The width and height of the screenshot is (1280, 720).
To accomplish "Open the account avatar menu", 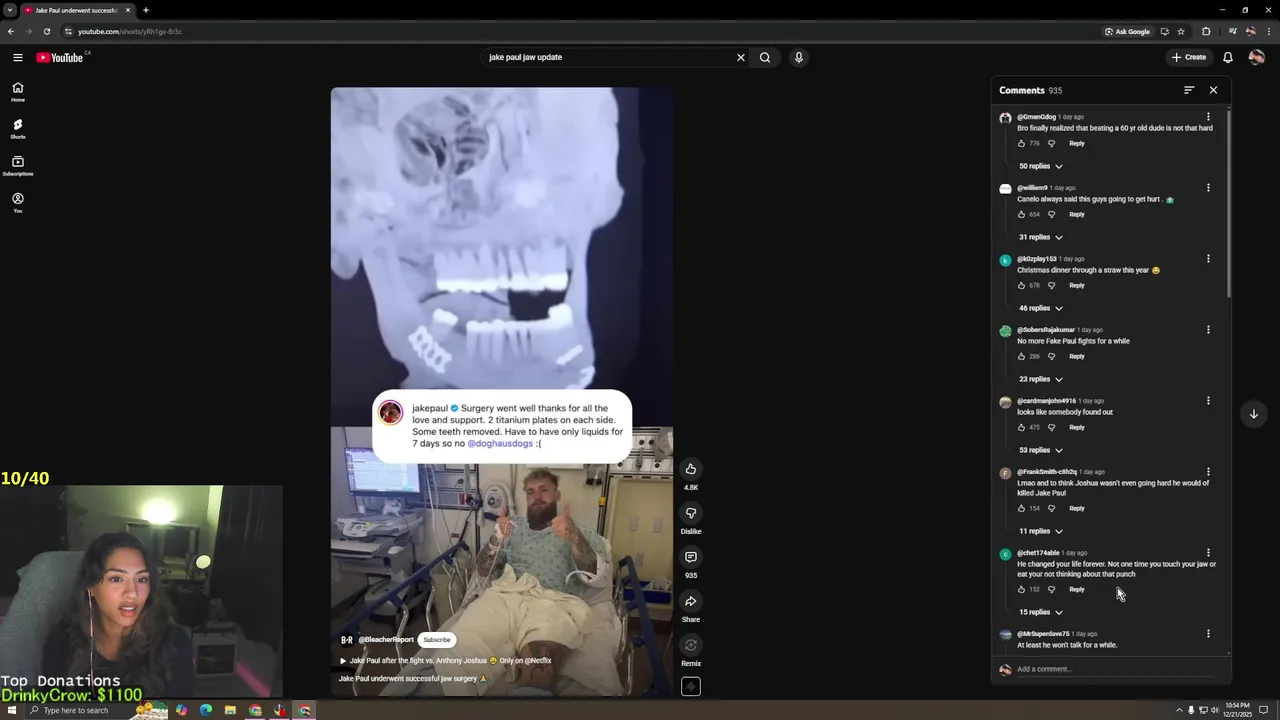I will (x=1256, y=57).
